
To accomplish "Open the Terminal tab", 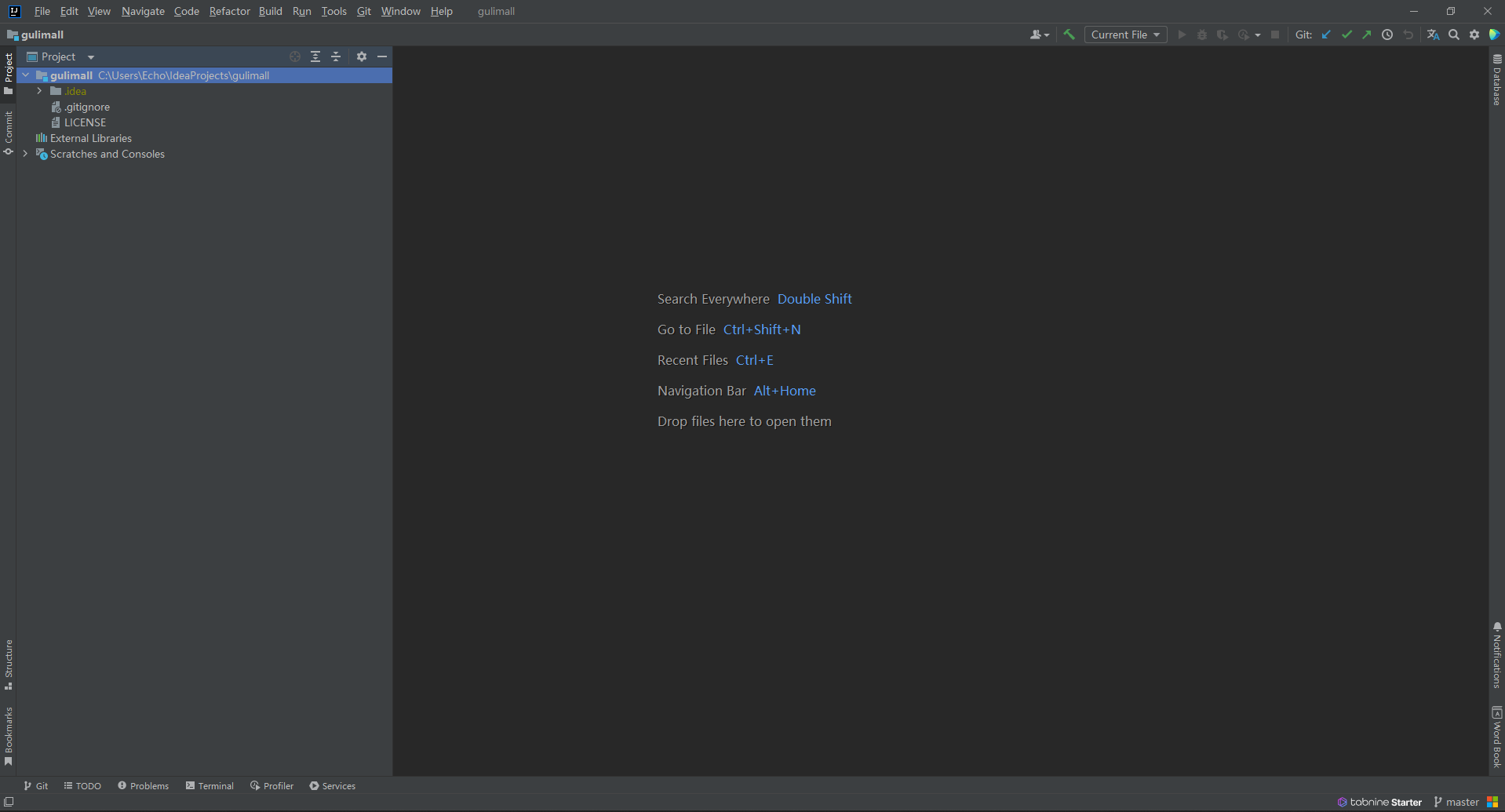I will [210, 785].
